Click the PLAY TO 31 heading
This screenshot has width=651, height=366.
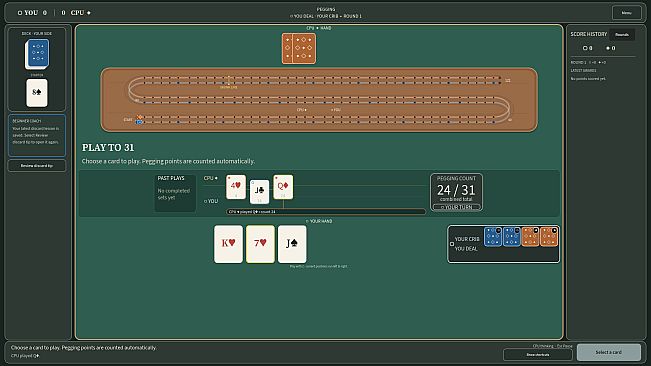(108, 148)
